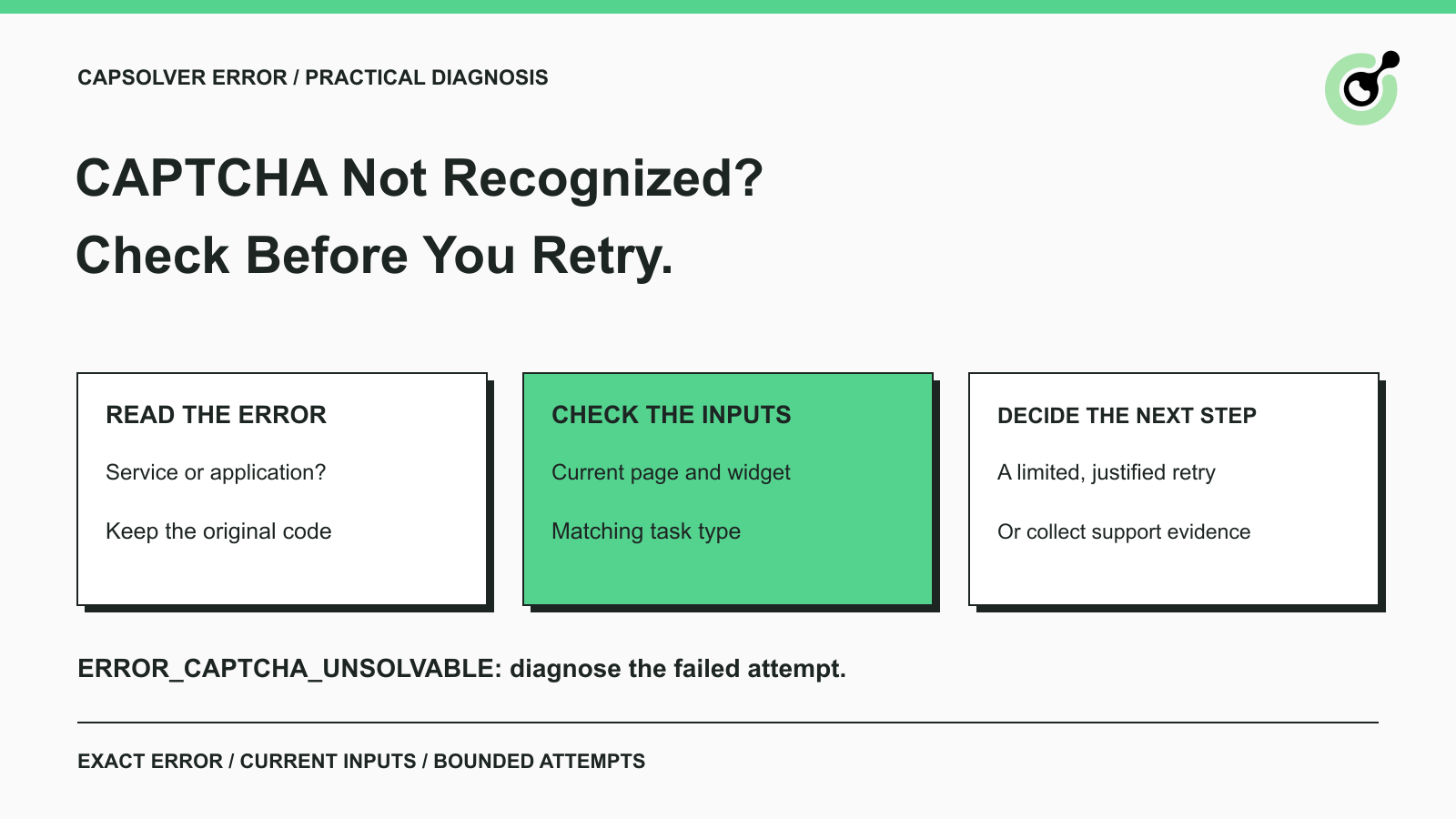The width and height of the screenshot is (1456, 819).
Task: Click the CapSolver logo icon
Action: (x=1362, y=88)
